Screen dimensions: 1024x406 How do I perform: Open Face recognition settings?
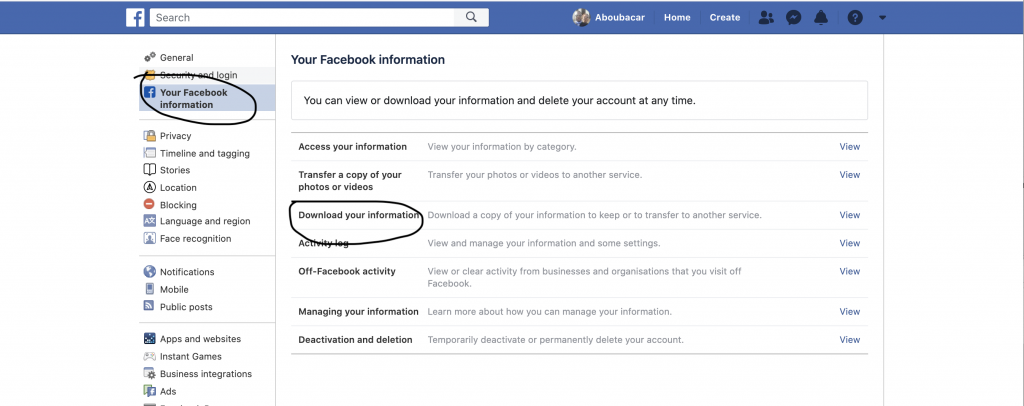click(195, 239)
